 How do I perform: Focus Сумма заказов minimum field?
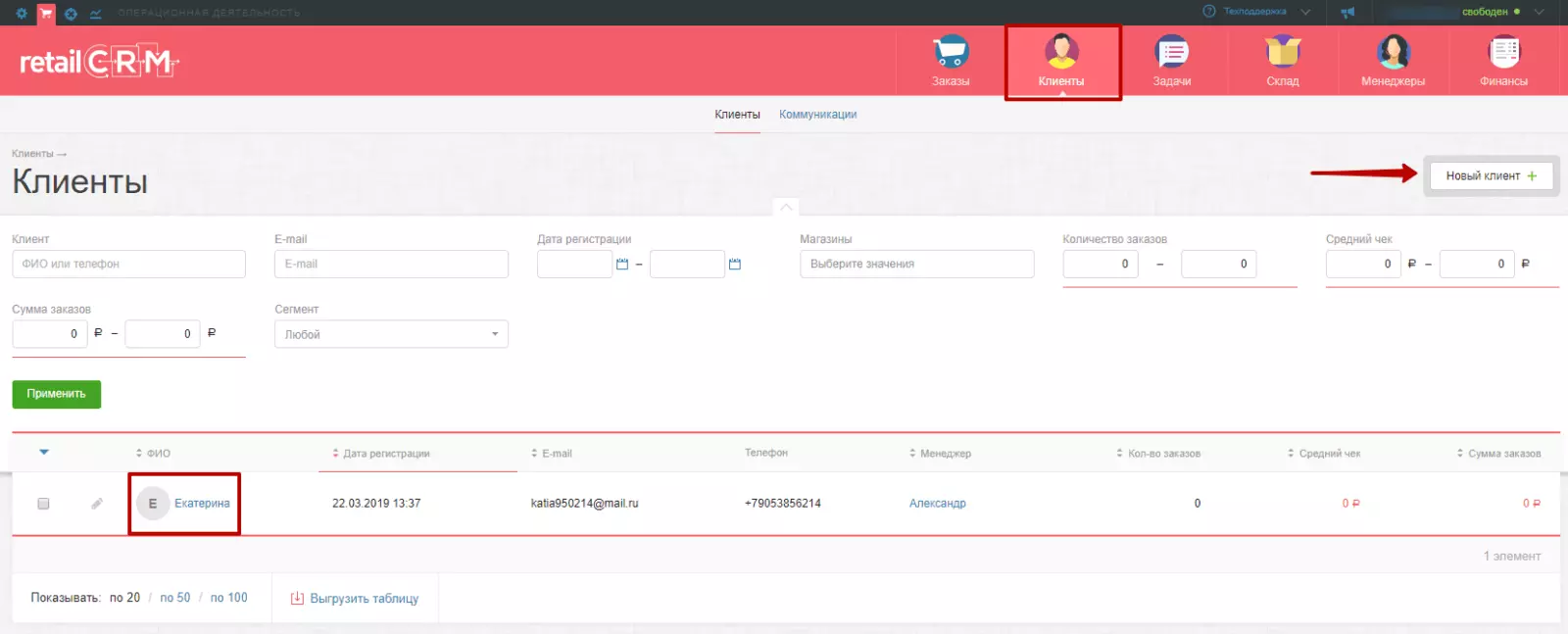pos(49,334)
